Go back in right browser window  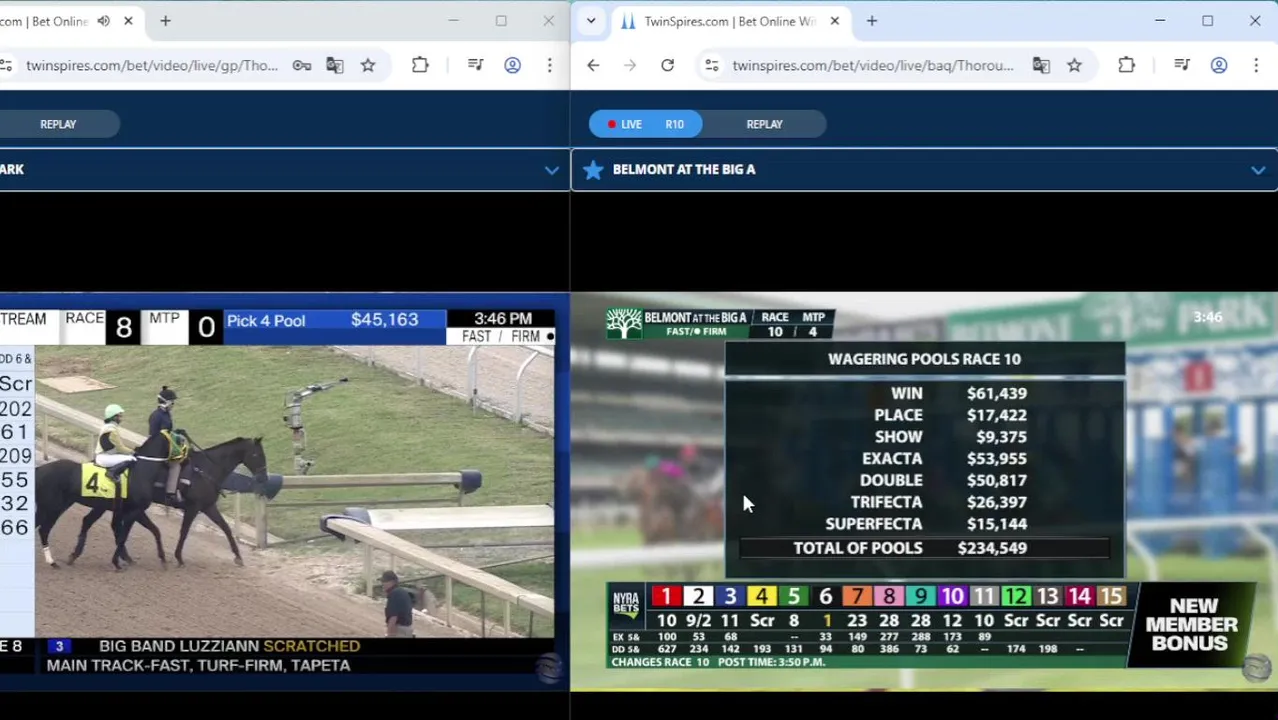point(593,66)
